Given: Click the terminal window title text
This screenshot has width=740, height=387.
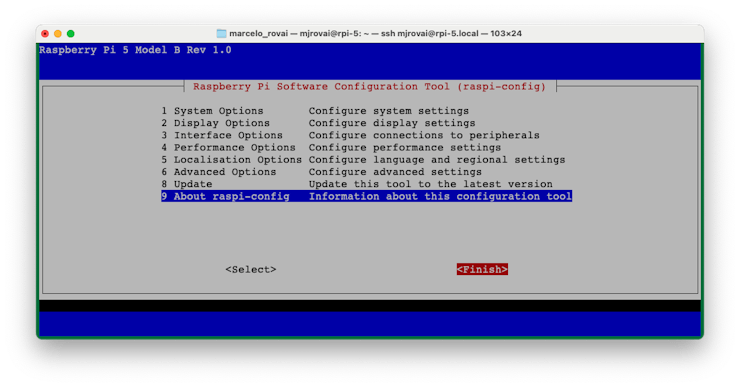Looking at the screenshot, I should 375,34.
